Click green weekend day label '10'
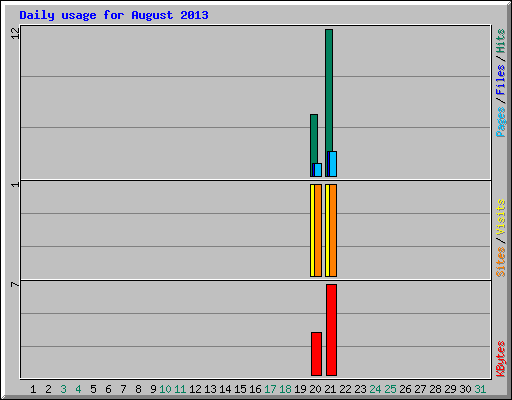 click(165, 389)
